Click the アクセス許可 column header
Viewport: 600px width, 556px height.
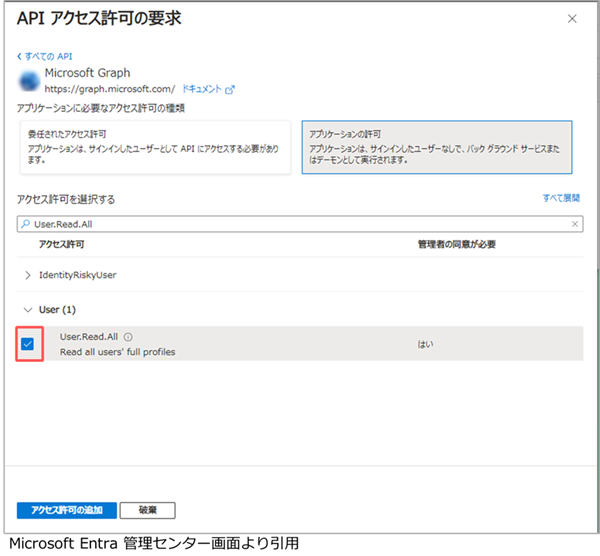[62, 244]
